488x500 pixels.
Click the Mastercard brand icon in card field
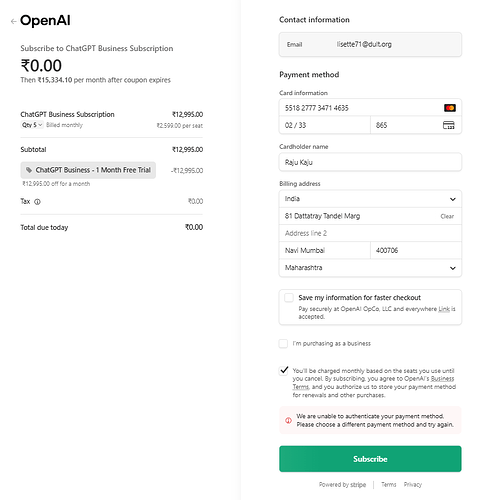(x=450, y=108)
